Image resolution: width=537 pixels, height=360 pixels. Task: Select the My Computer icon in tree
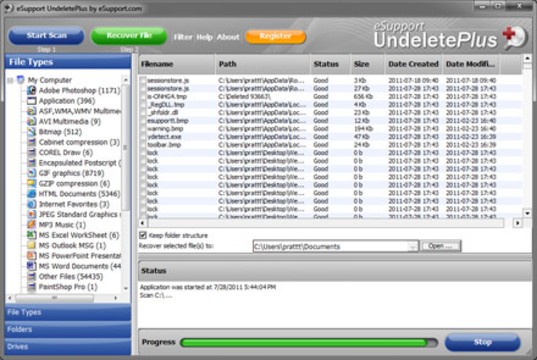[21, 80]
